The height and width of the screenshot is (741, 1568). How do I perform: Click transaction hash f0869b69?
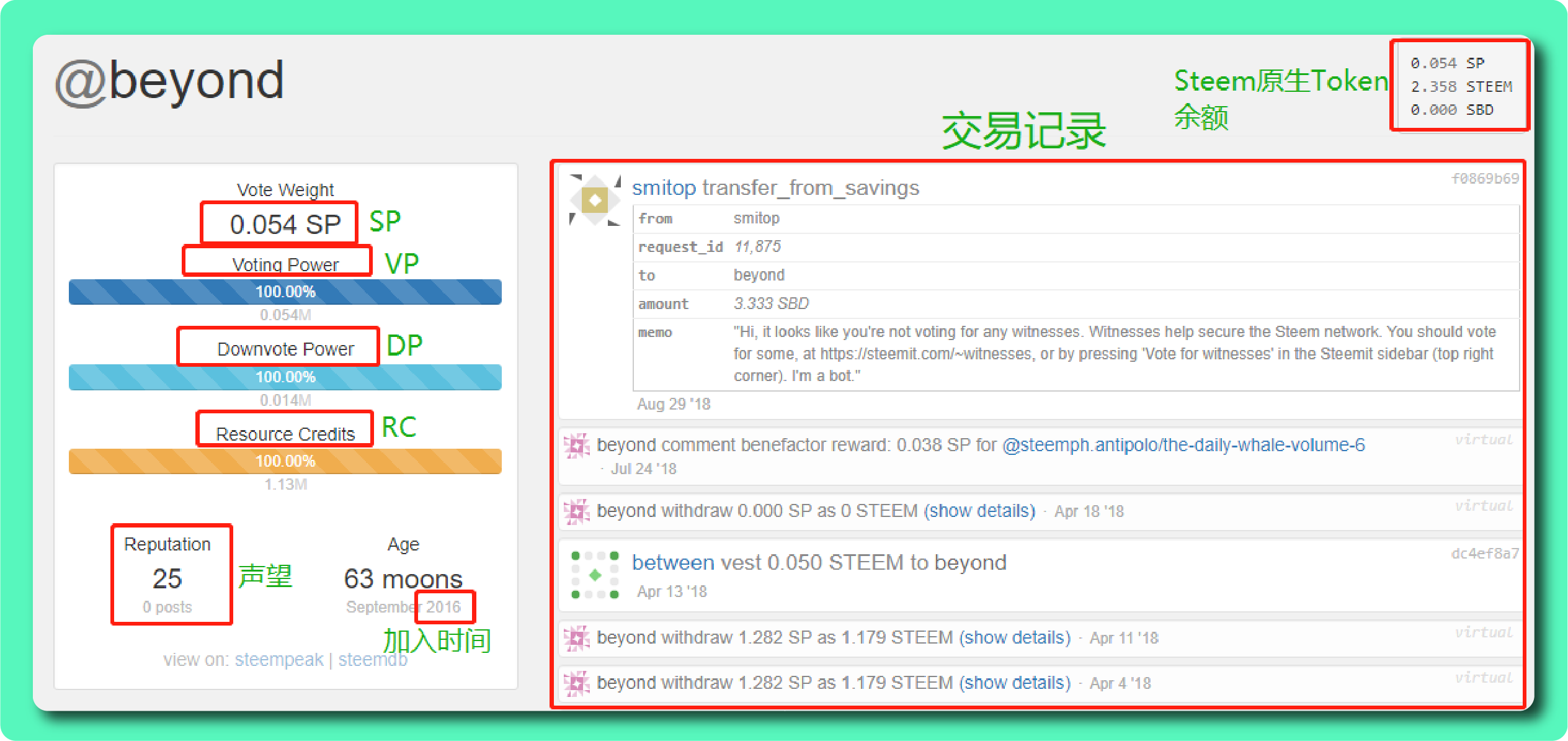point(1484,179)
